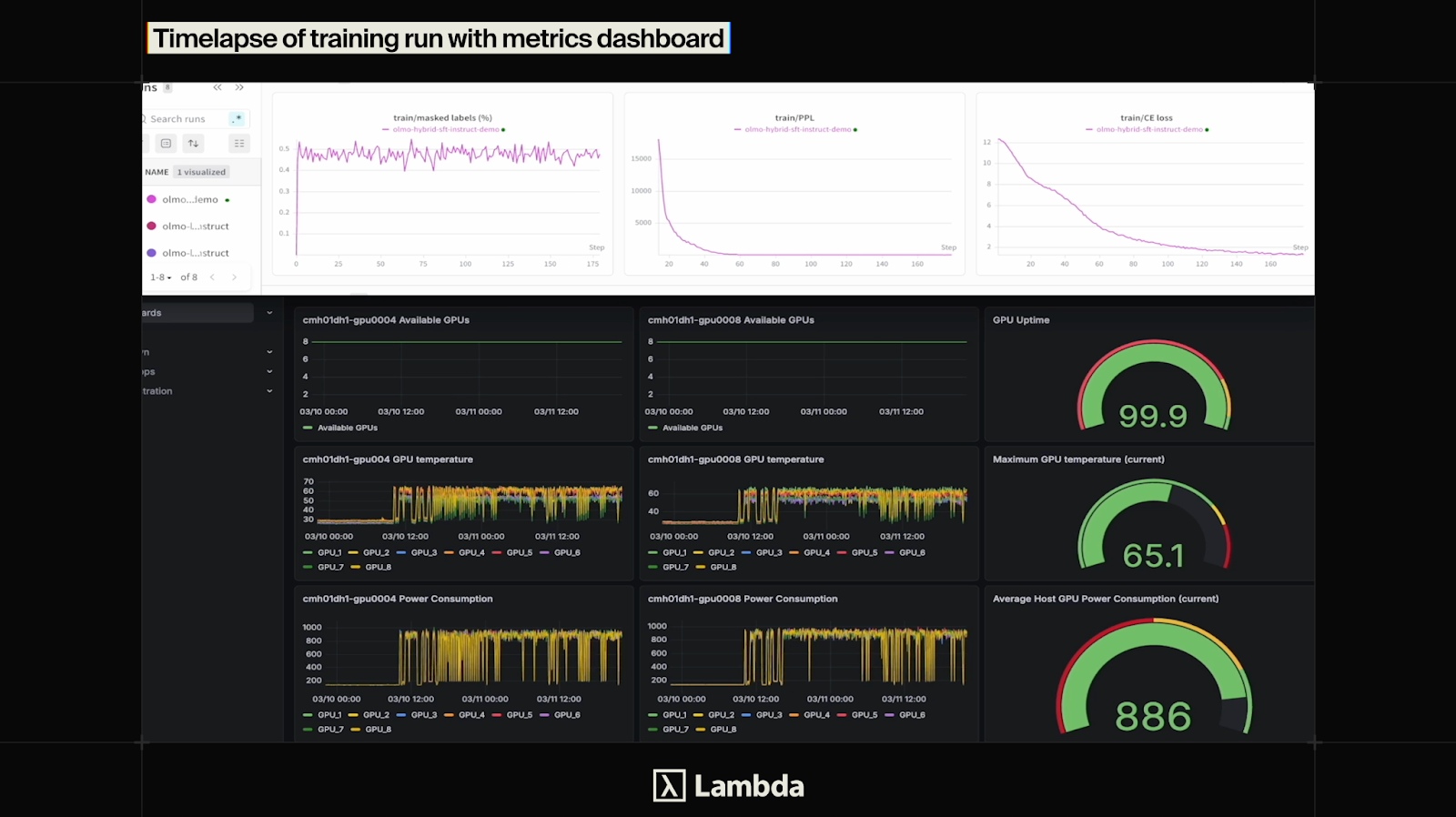Open the group runs icon button
1456x817 pixels.
(x=166, y=143)
